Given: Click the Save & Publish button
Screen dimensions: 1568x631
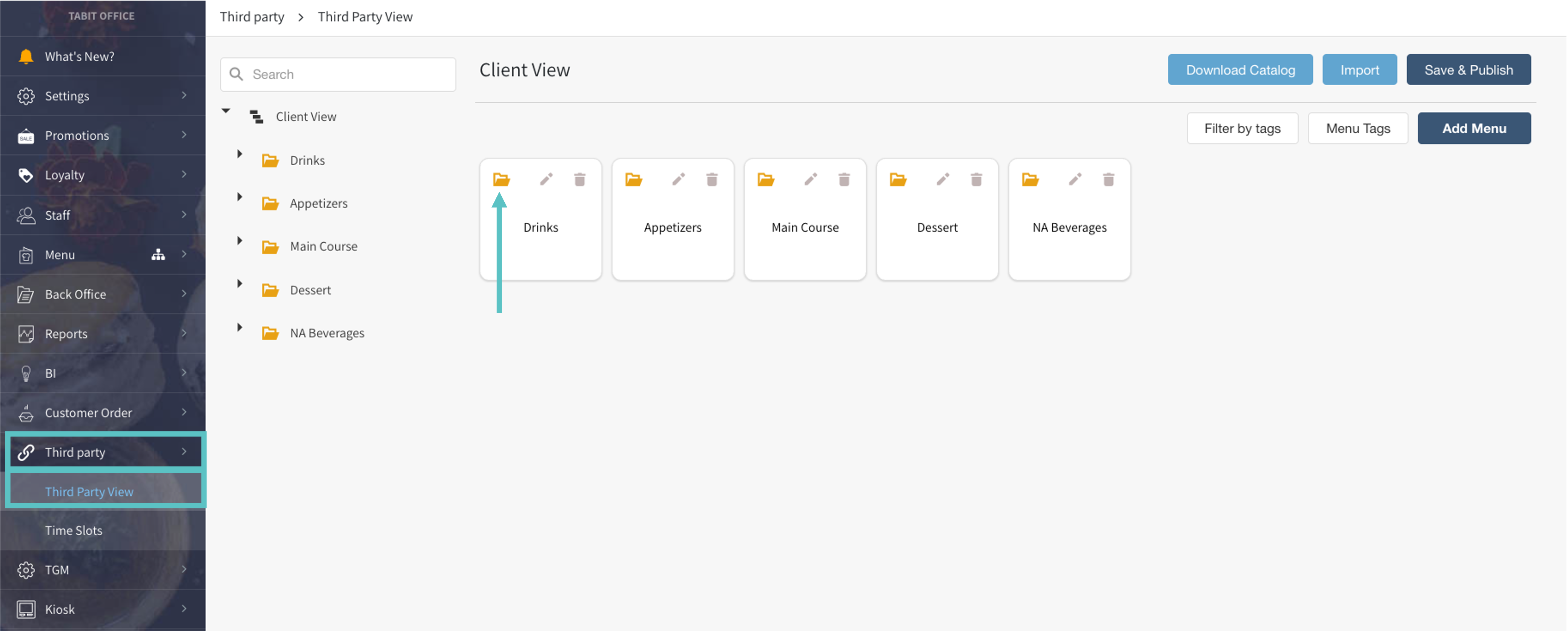Looking at the screenshot, I should 1468,70.
